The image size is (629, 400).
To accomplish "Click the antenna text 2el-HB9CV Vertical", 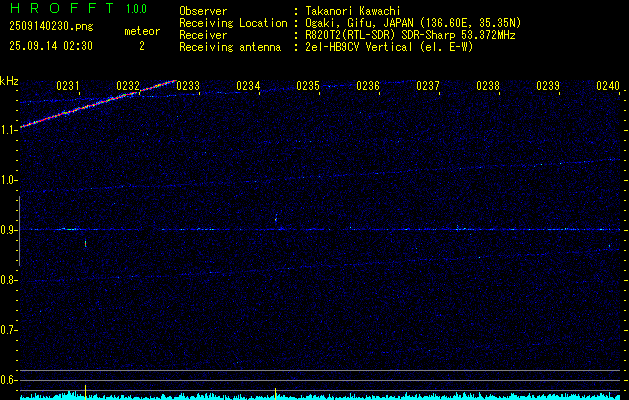I will [x=359, y=47].
